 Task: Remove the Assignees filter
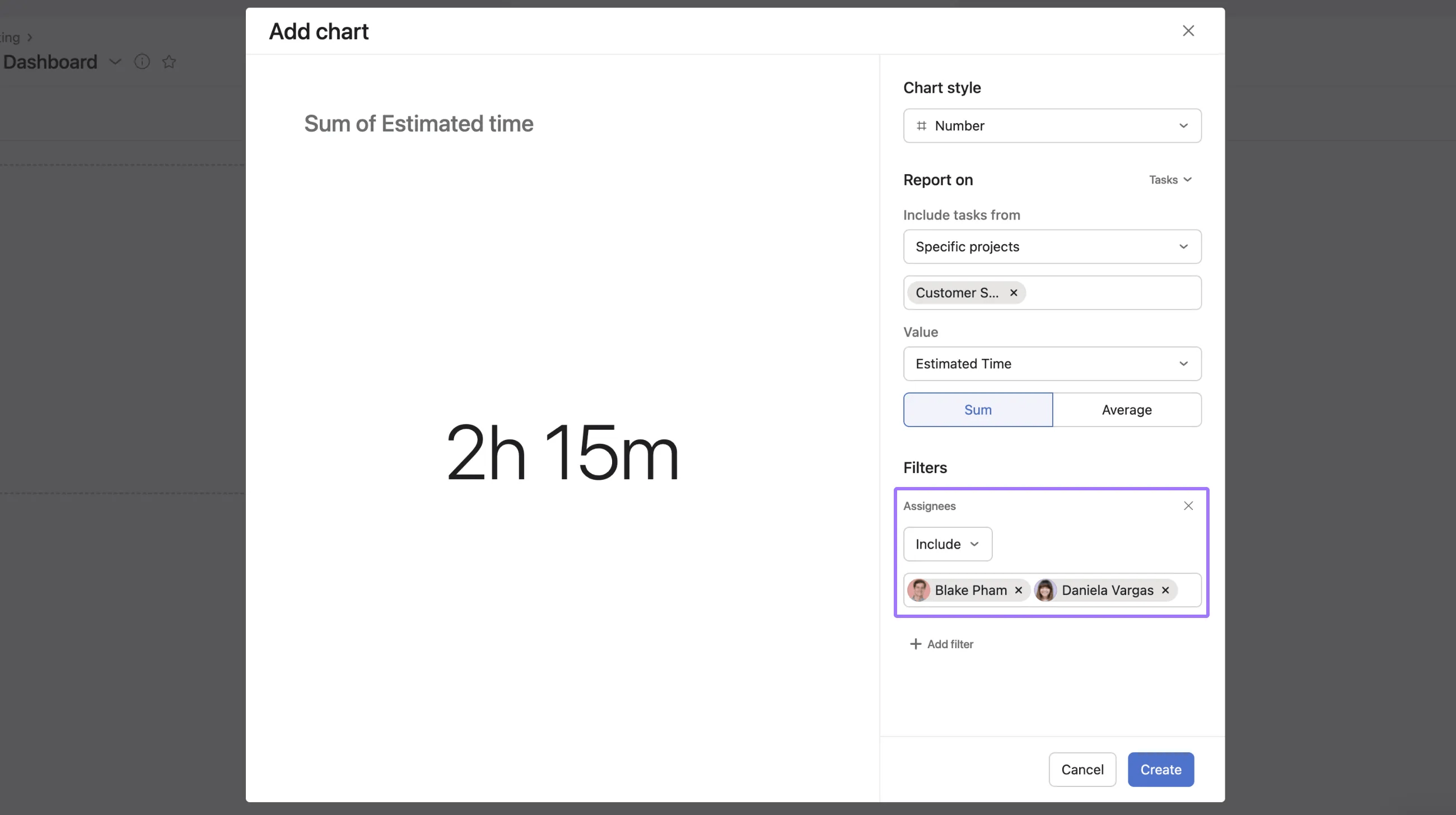pos(1188,505)
